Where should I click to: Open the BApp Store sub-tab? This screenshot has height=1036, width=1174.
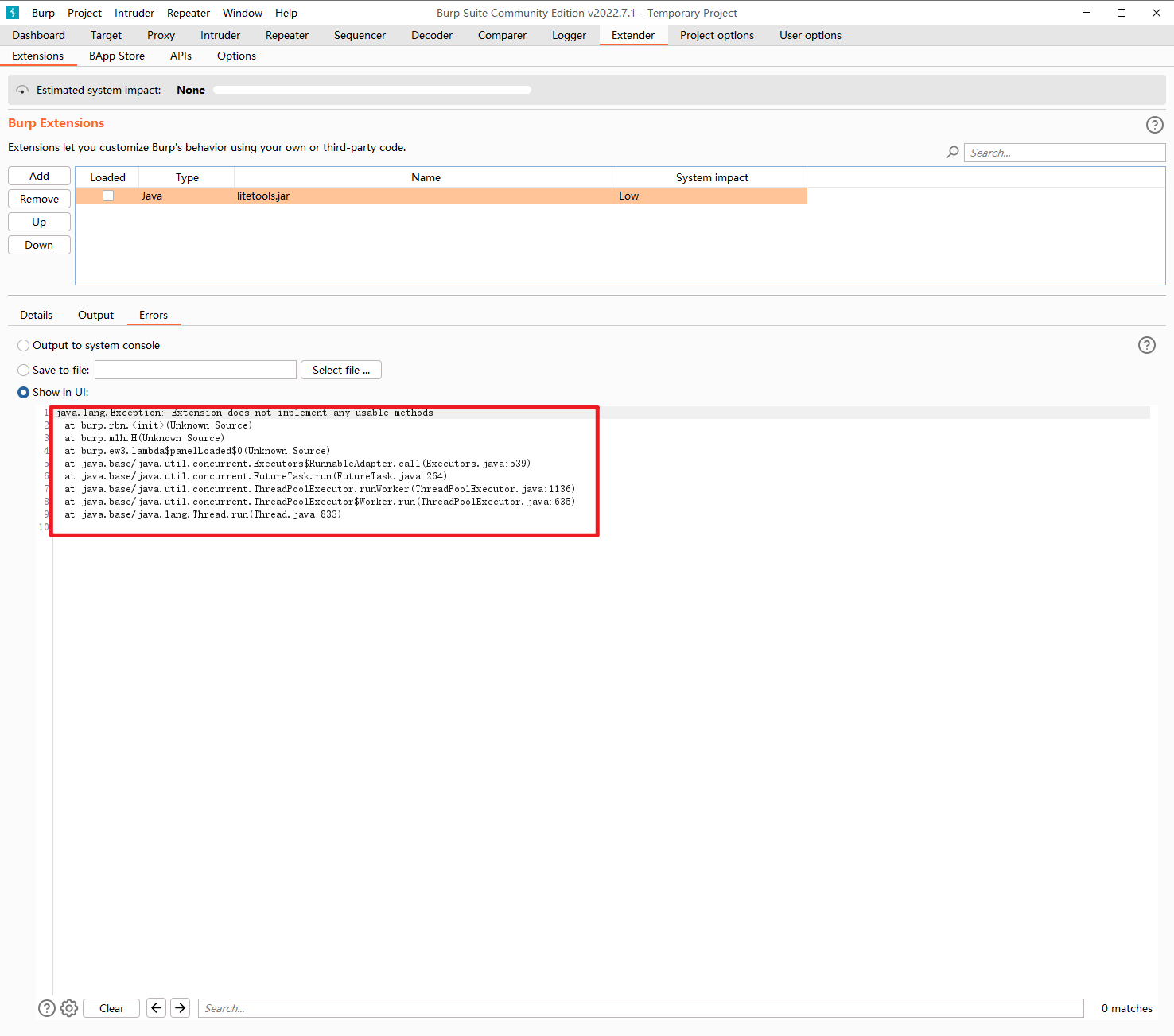click(117, 56)
